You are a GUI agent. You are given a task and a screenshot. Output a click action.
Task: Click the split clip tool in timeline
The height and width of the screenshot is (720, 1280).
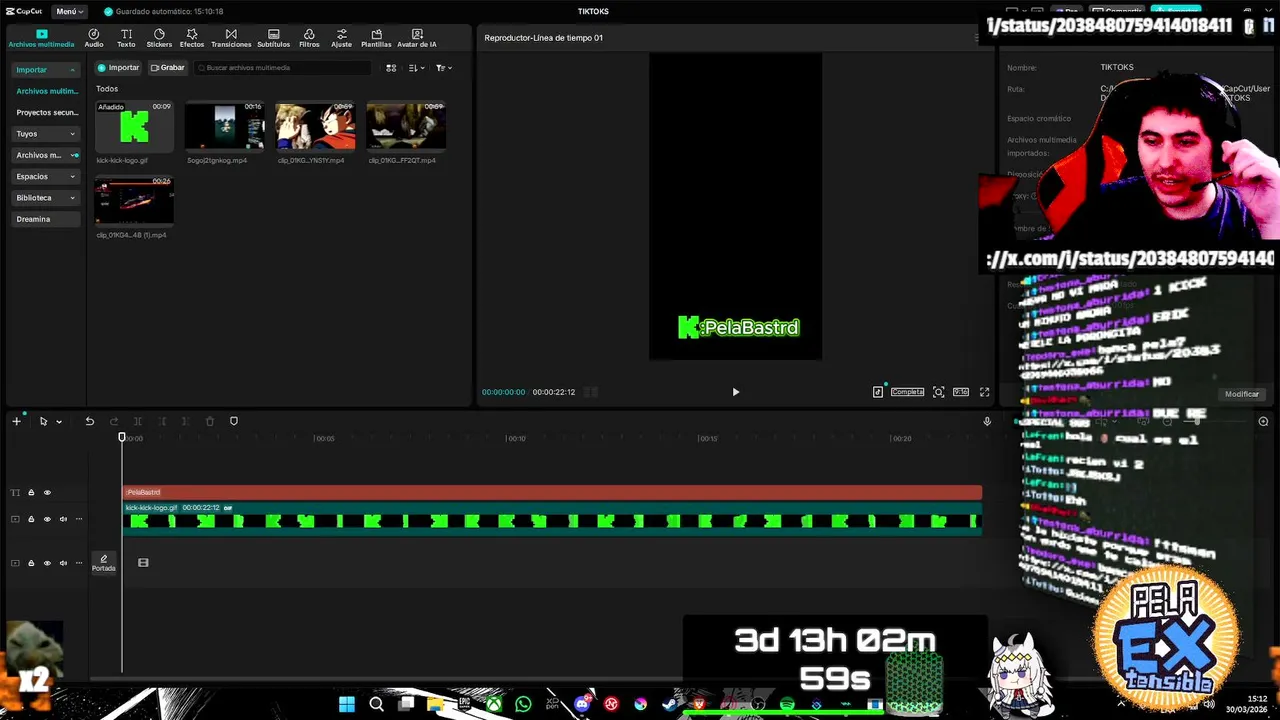pyautogui.click(x=137, y=421)
